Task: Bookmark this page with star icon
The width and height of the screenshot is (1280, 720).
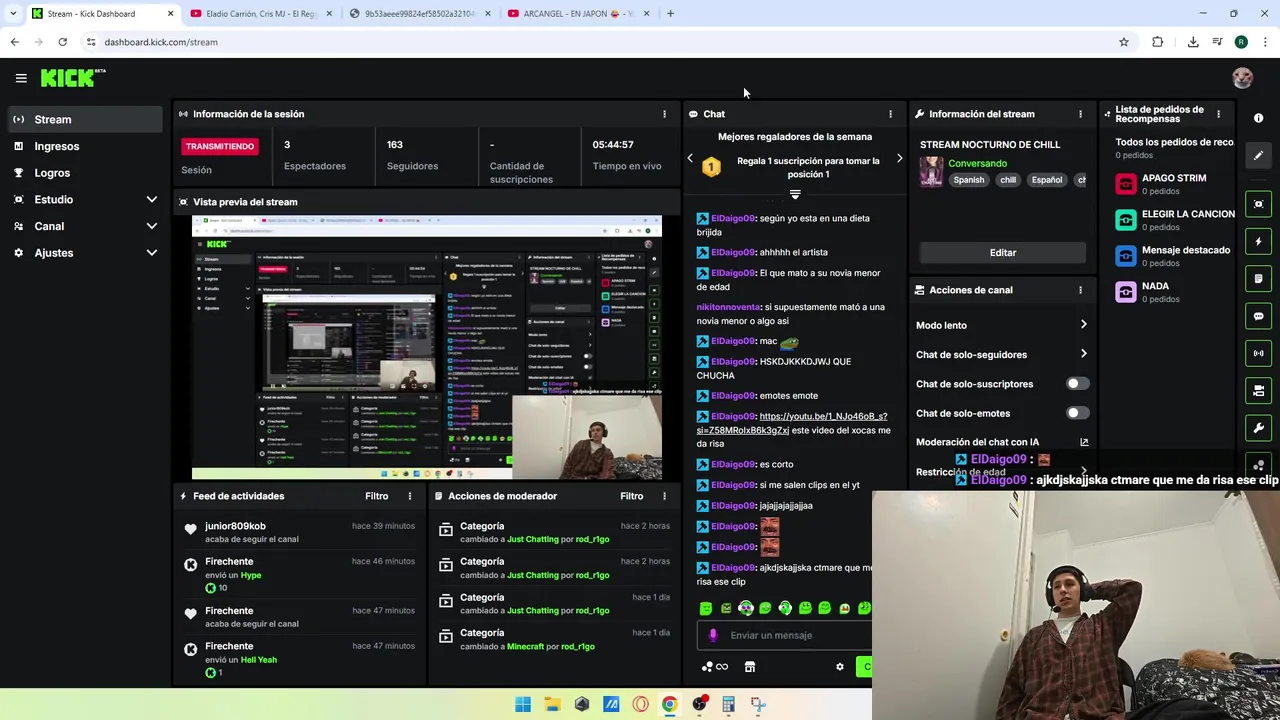Action: click(1124, 42)
